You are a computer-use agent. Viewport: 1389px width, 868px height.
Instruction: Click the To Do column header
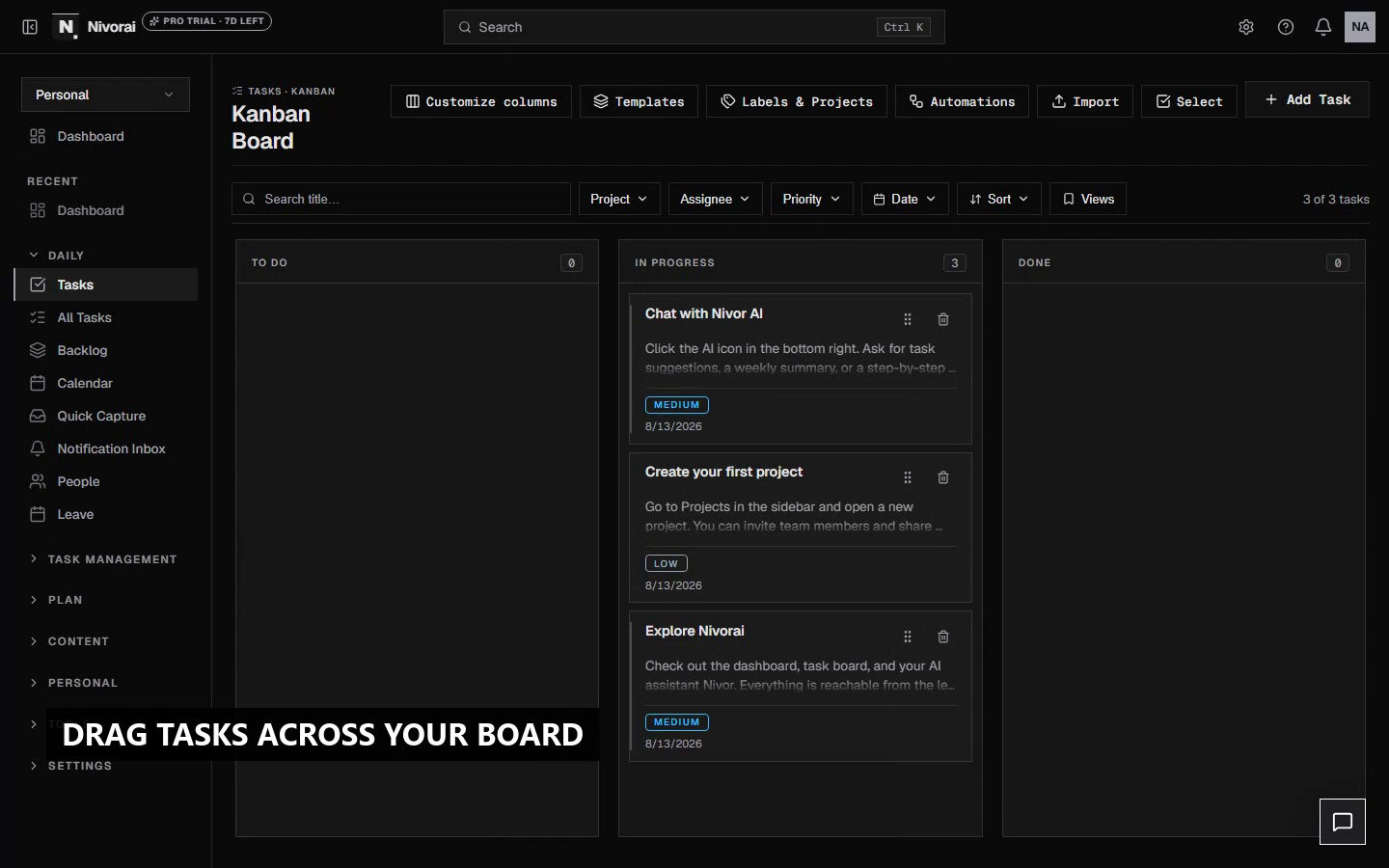pos(417,262)
